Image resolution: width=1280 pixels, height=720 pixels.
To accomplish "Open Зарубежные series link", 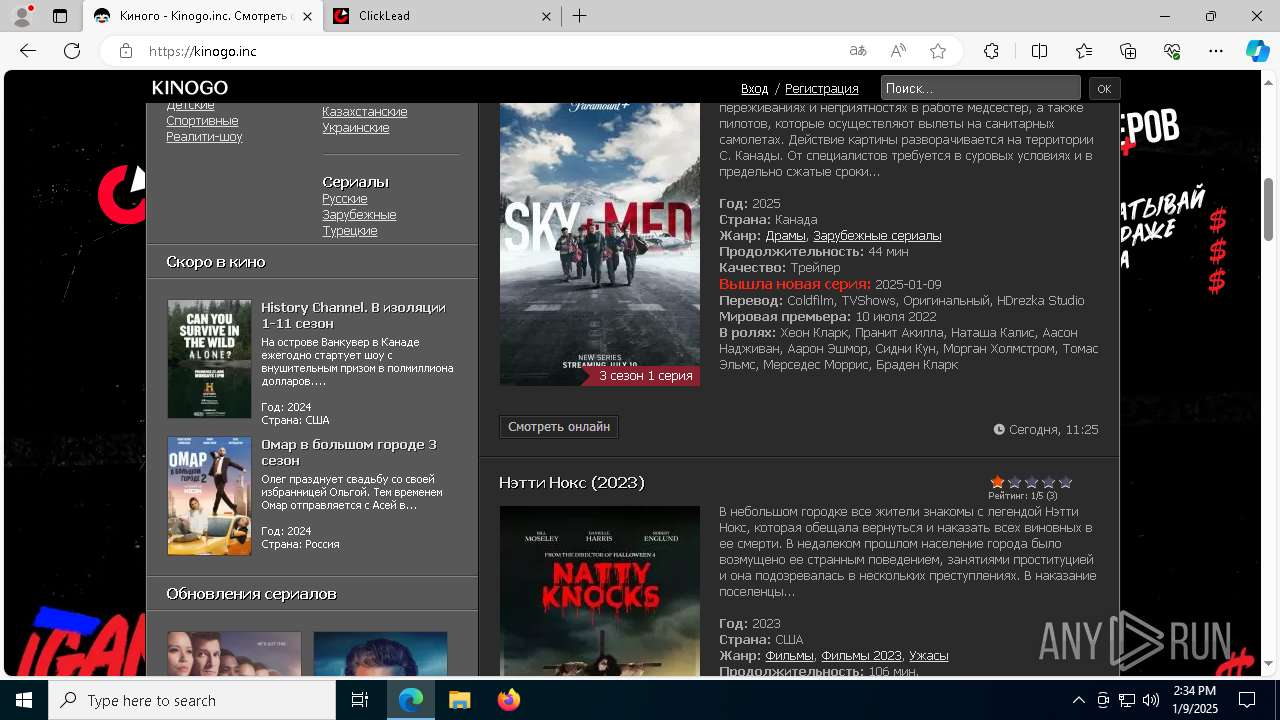I will point(359,215).
